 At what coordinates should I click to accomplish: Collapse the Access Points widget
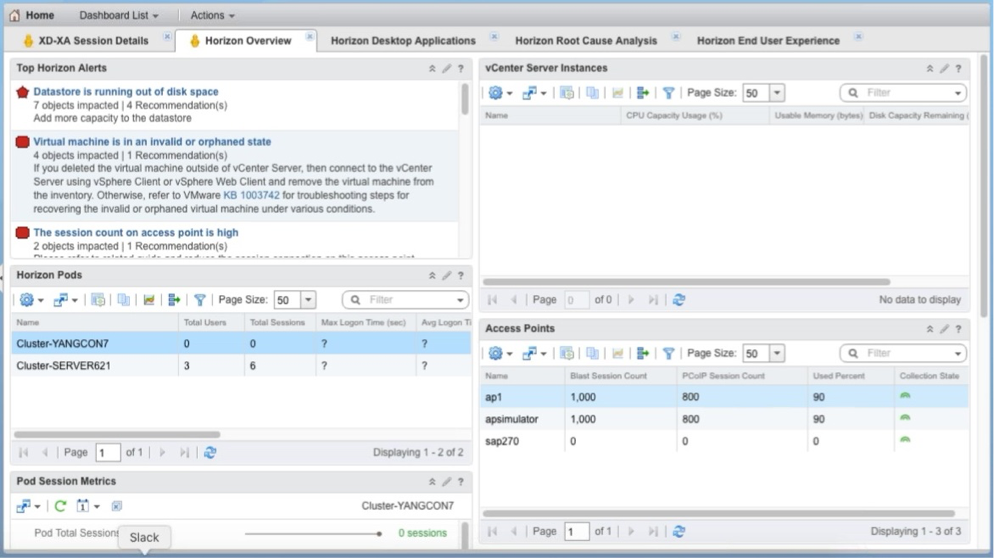[x=929, y=329]
